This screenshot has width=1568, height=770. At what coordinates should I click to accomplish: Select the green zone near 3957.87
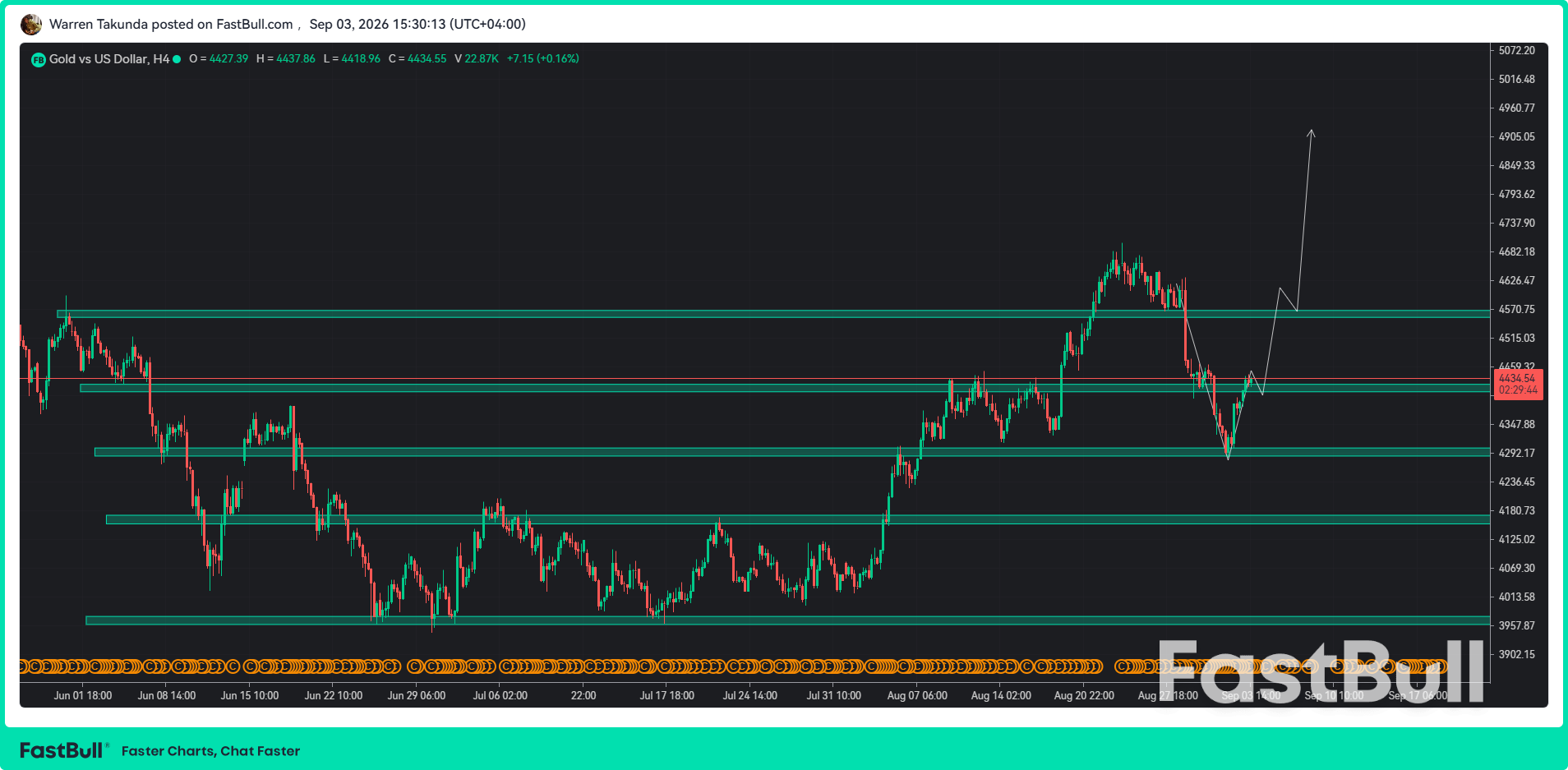(787, 620)
